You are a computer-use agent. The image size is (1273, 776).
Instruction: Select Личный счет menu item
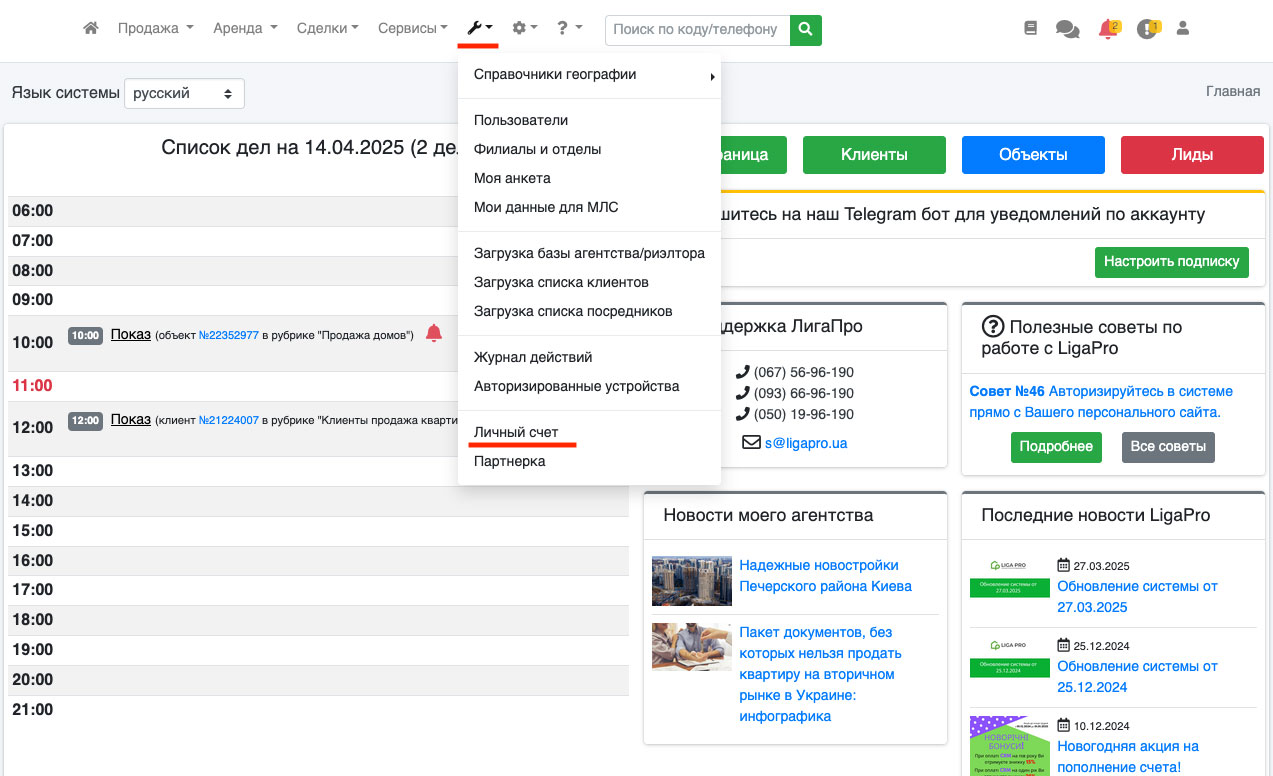[x=516, y=432]
